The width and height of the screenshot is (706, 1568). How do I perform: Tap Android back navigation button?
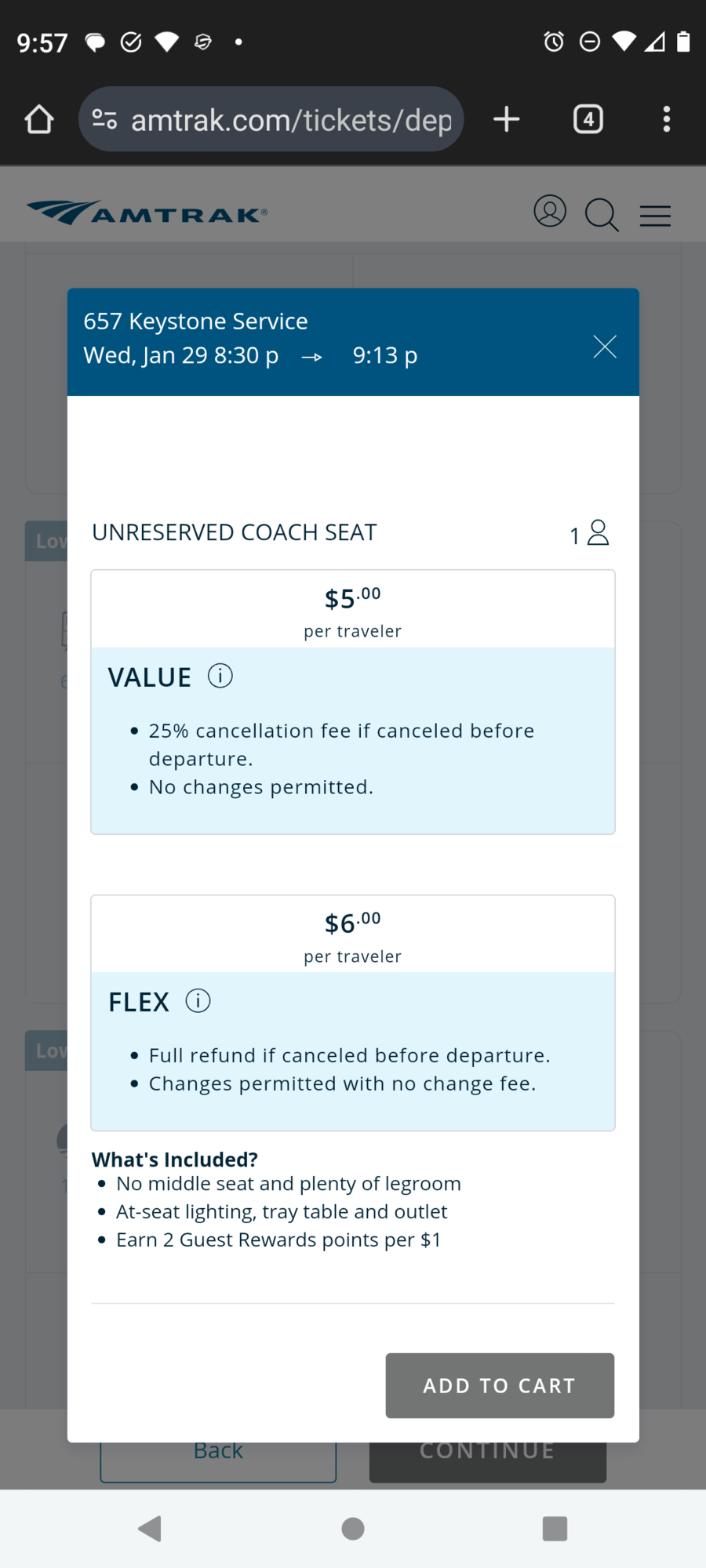click(150, 1528)
